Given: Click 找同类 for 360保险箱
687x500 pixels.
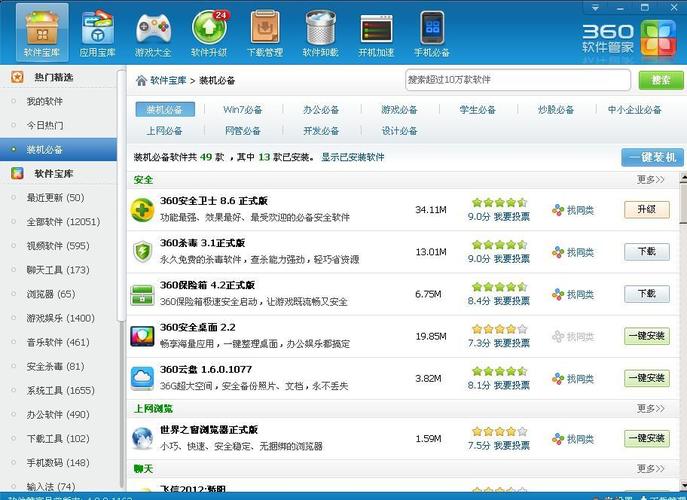Looking at the screenshot, I should [573, 294].
